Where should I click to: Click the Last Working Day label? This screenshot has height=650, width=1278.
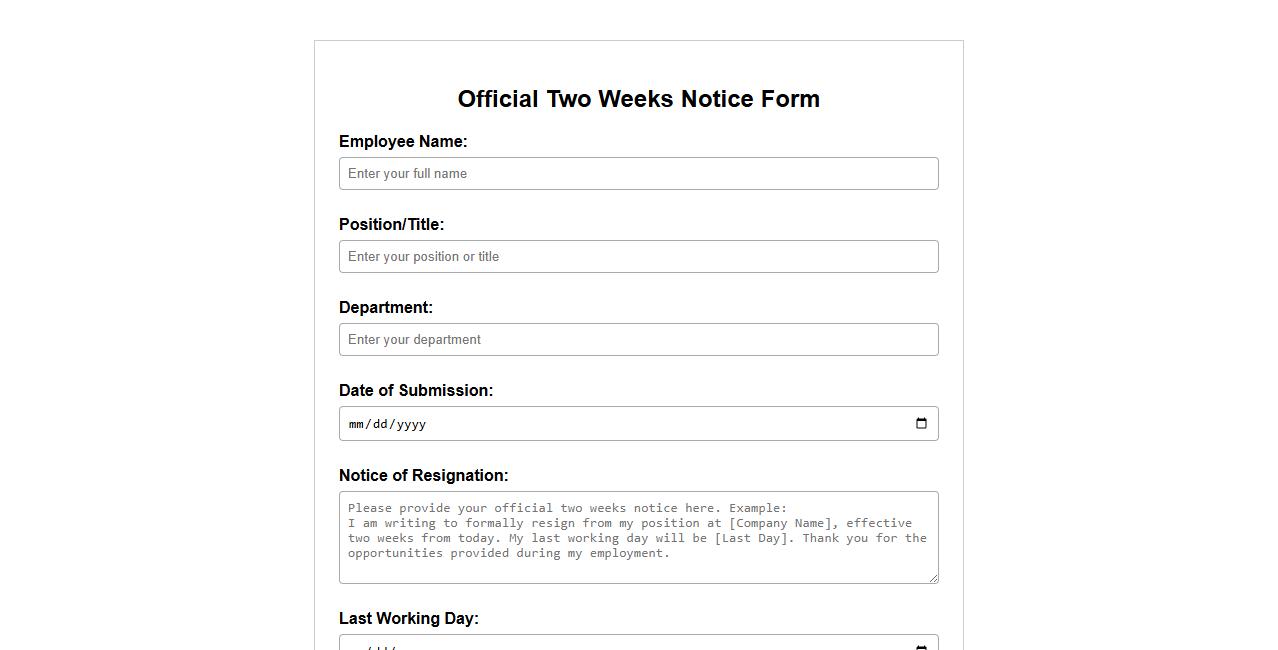pos(408,618)
